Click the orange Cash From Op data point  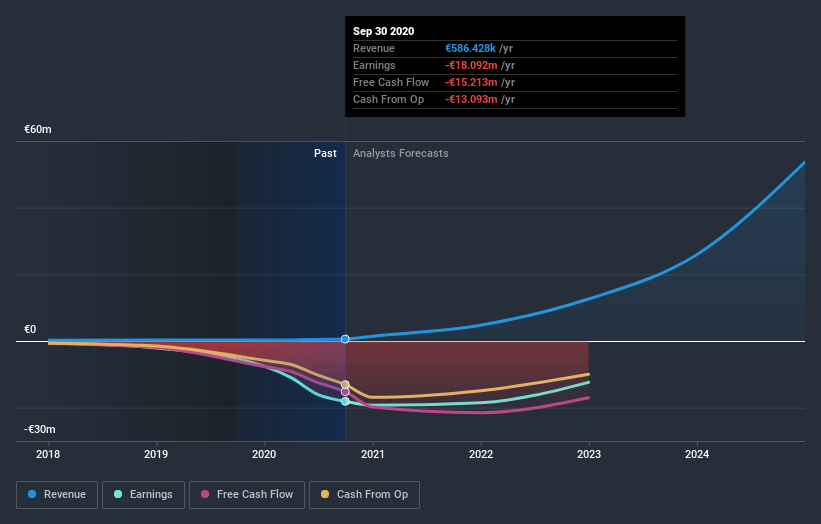pyautogui.click(x=345, y=385)
